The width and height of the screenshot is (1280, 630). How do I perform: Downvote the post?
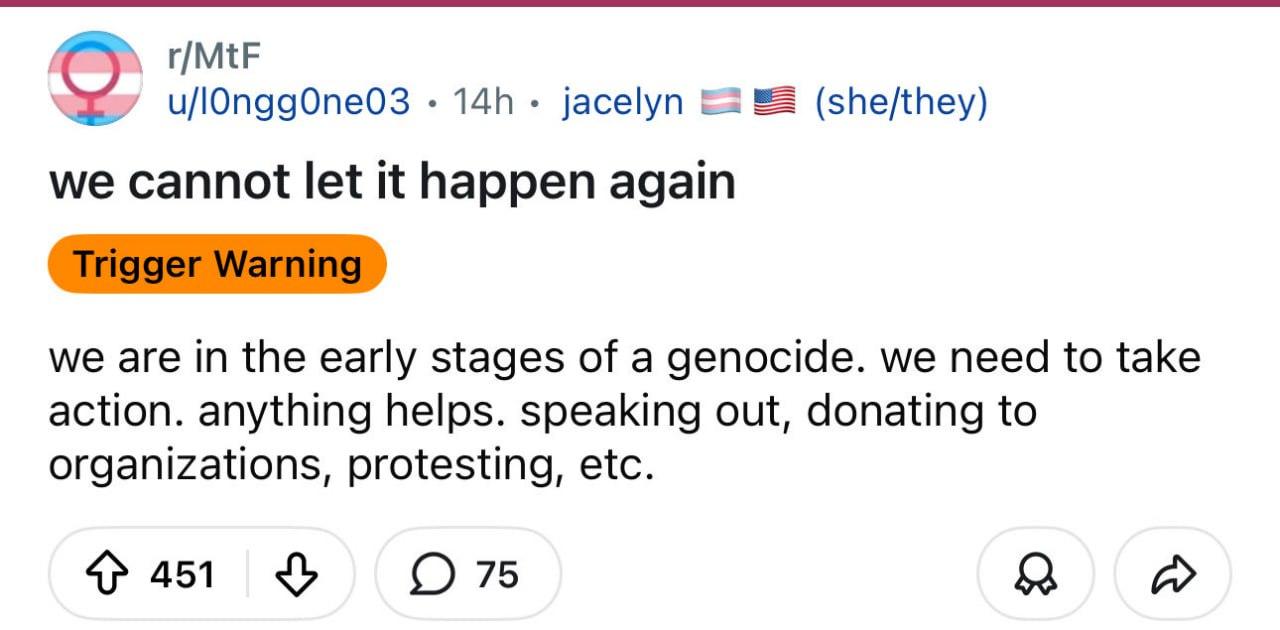[x=296, y=574]
